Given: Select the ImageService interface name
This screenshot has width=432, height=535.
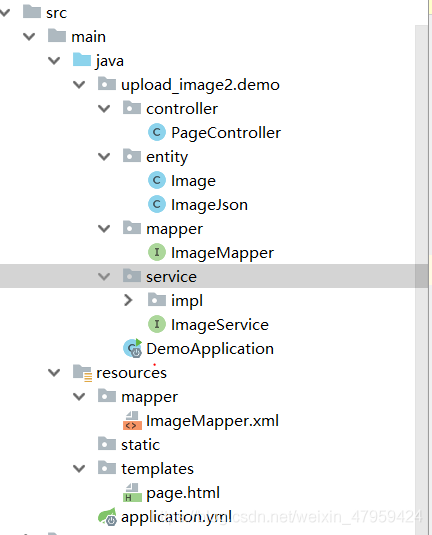Looking at the screenshot, I should tap(220, 324).
